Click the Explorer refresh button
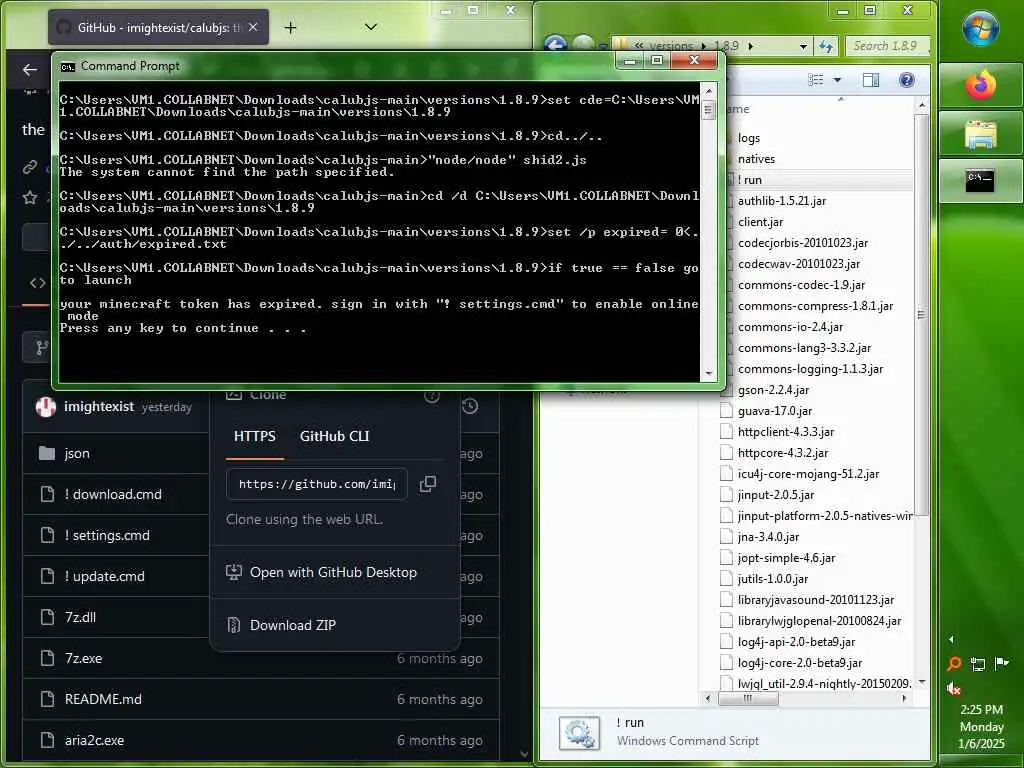This screenshot has width=1024, height=768. pos(826,46)
